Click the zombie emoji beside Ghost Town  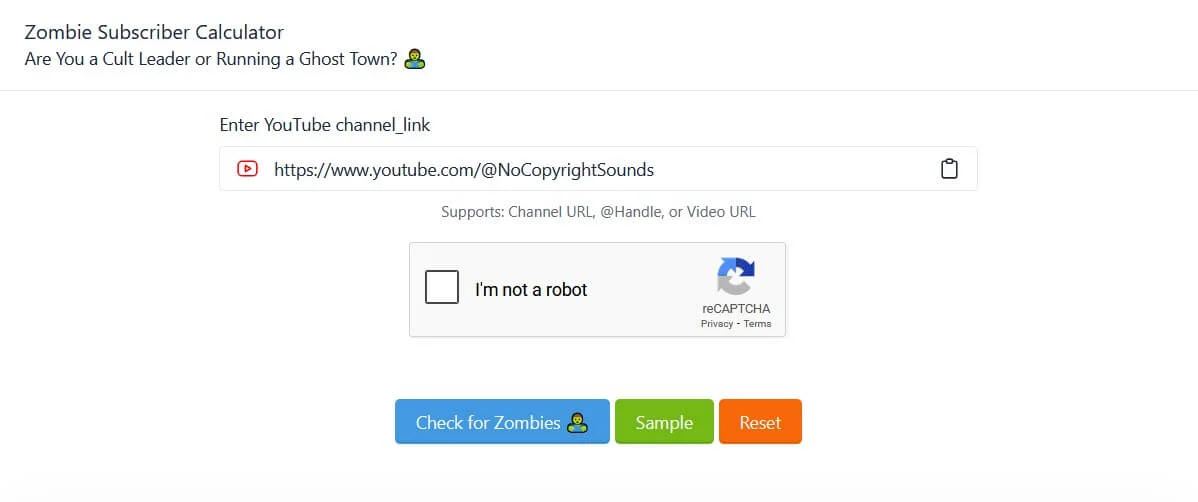point(415,59)
